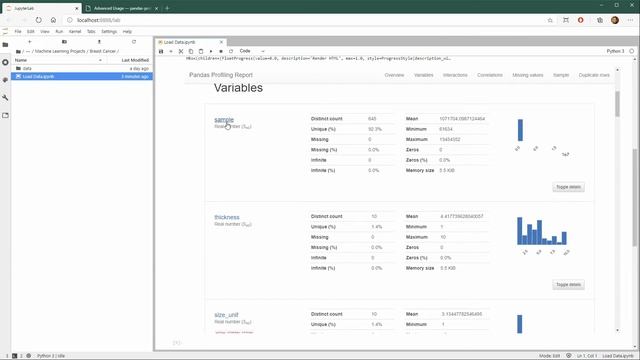This screenshot has height=360, width=640.
Task: Restart the kernel icon in notebook toolbar
Action: pos(231,51)
